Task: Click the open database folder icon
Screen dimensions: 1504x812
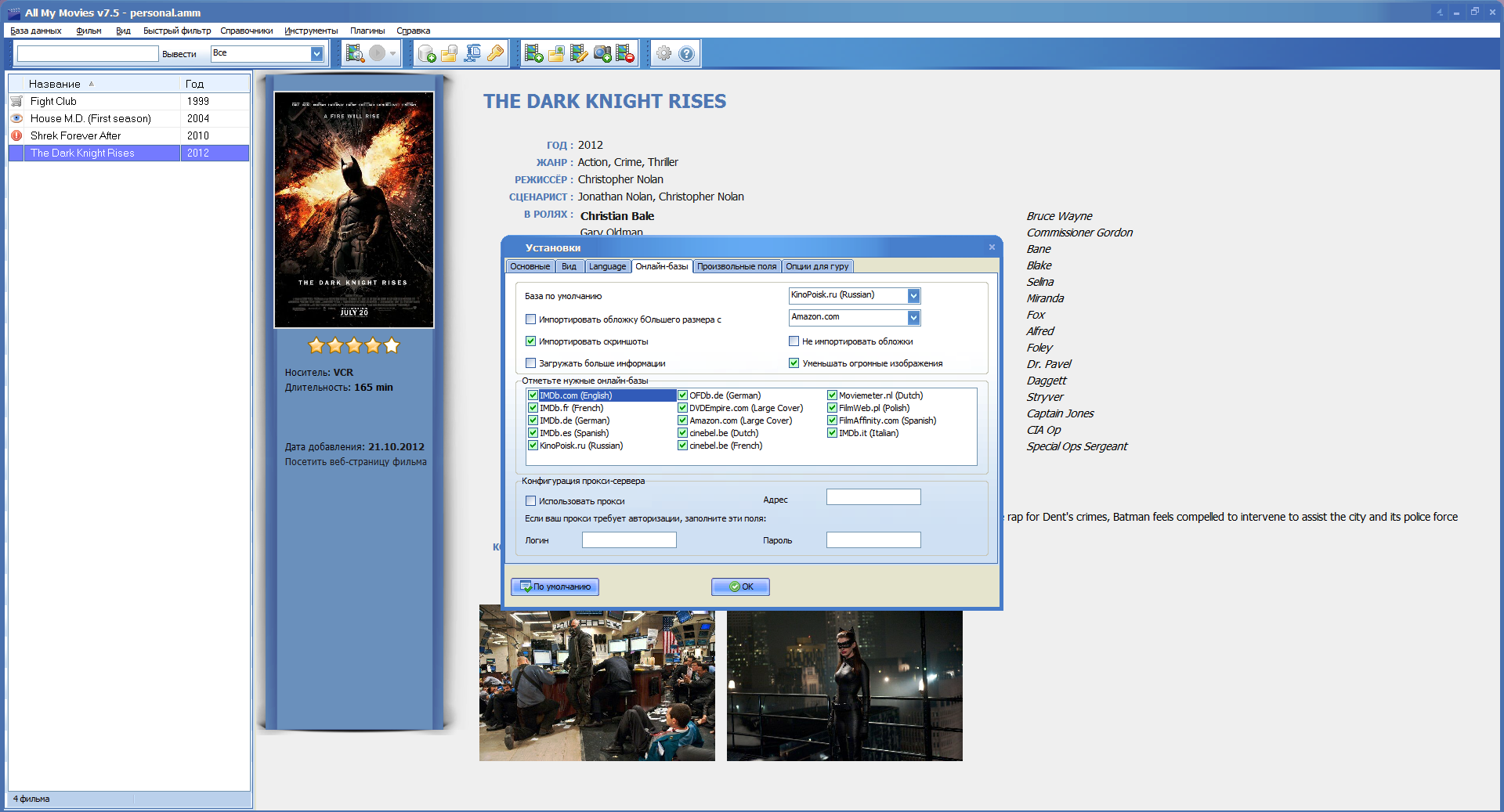Action: click(x=450, y=53)
